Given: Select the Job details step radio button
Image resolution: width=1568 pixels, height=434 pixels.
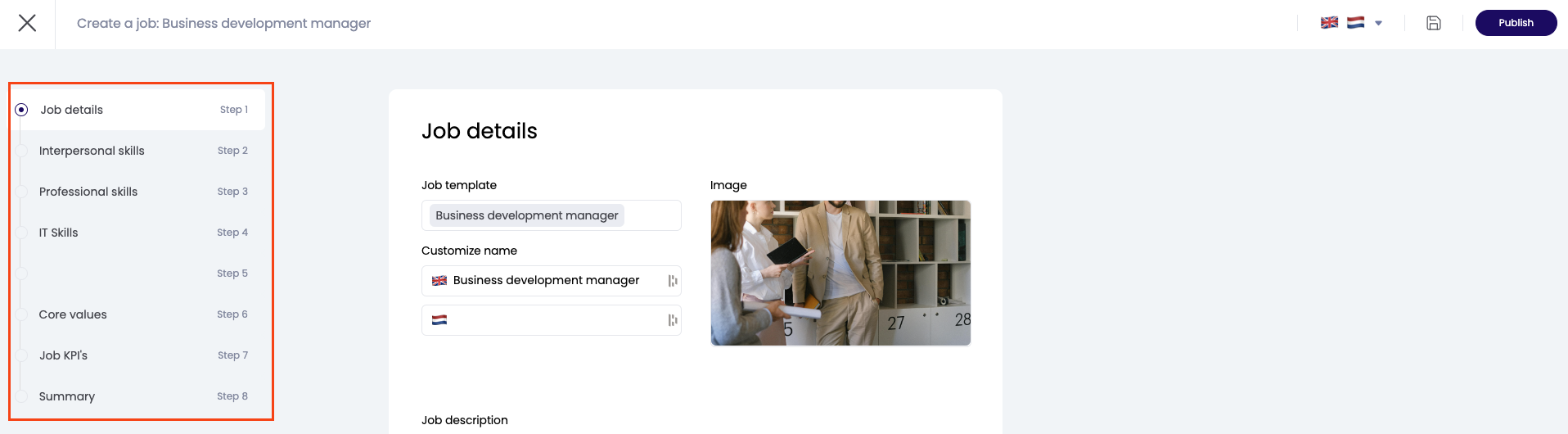Looking at the screenshot, I should click(x=22, y=110).
